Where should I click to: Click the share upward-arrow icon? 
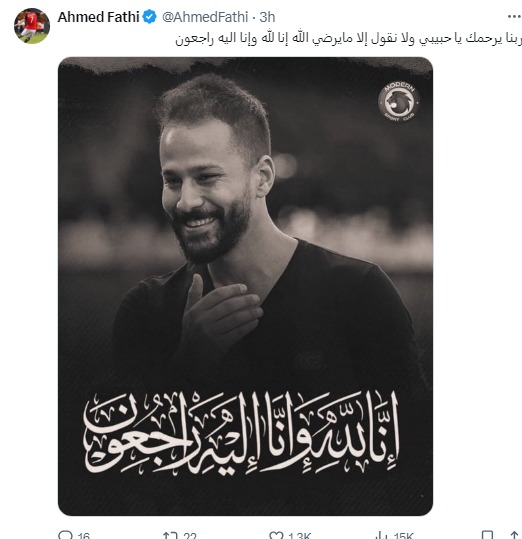(514, 535)
